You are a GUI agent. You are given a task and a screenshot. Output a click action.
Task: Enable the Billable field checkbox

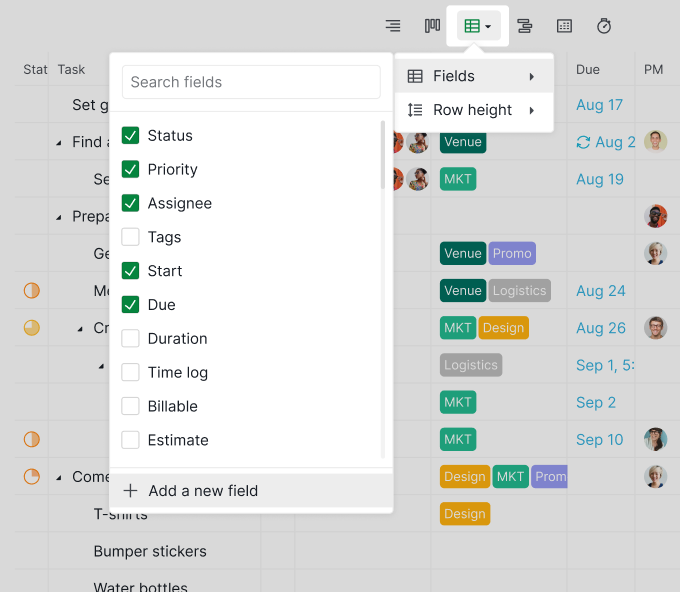(130, 406)
